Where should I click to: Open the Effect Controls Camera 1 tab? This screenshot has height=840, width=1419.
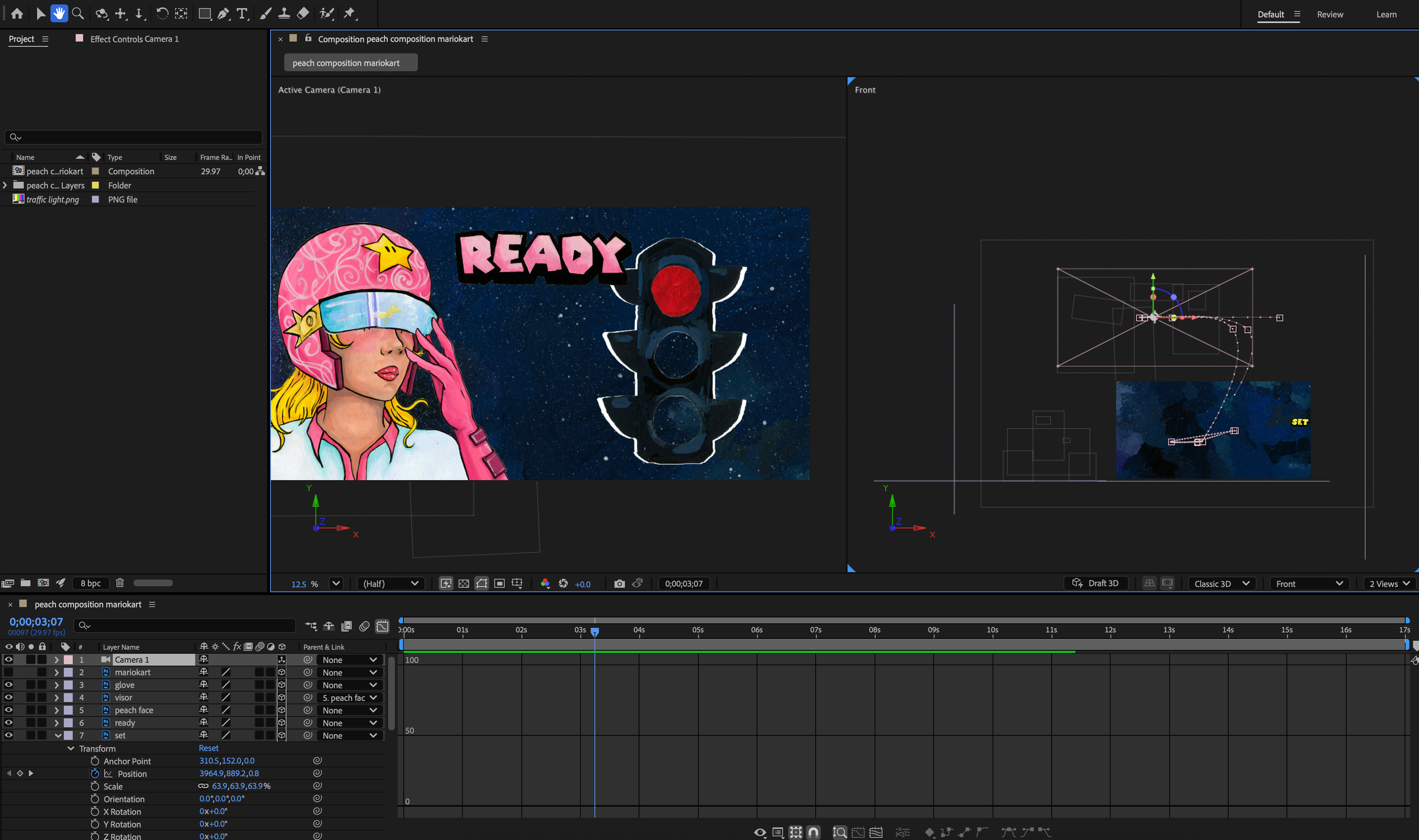(x=134, y=39)
